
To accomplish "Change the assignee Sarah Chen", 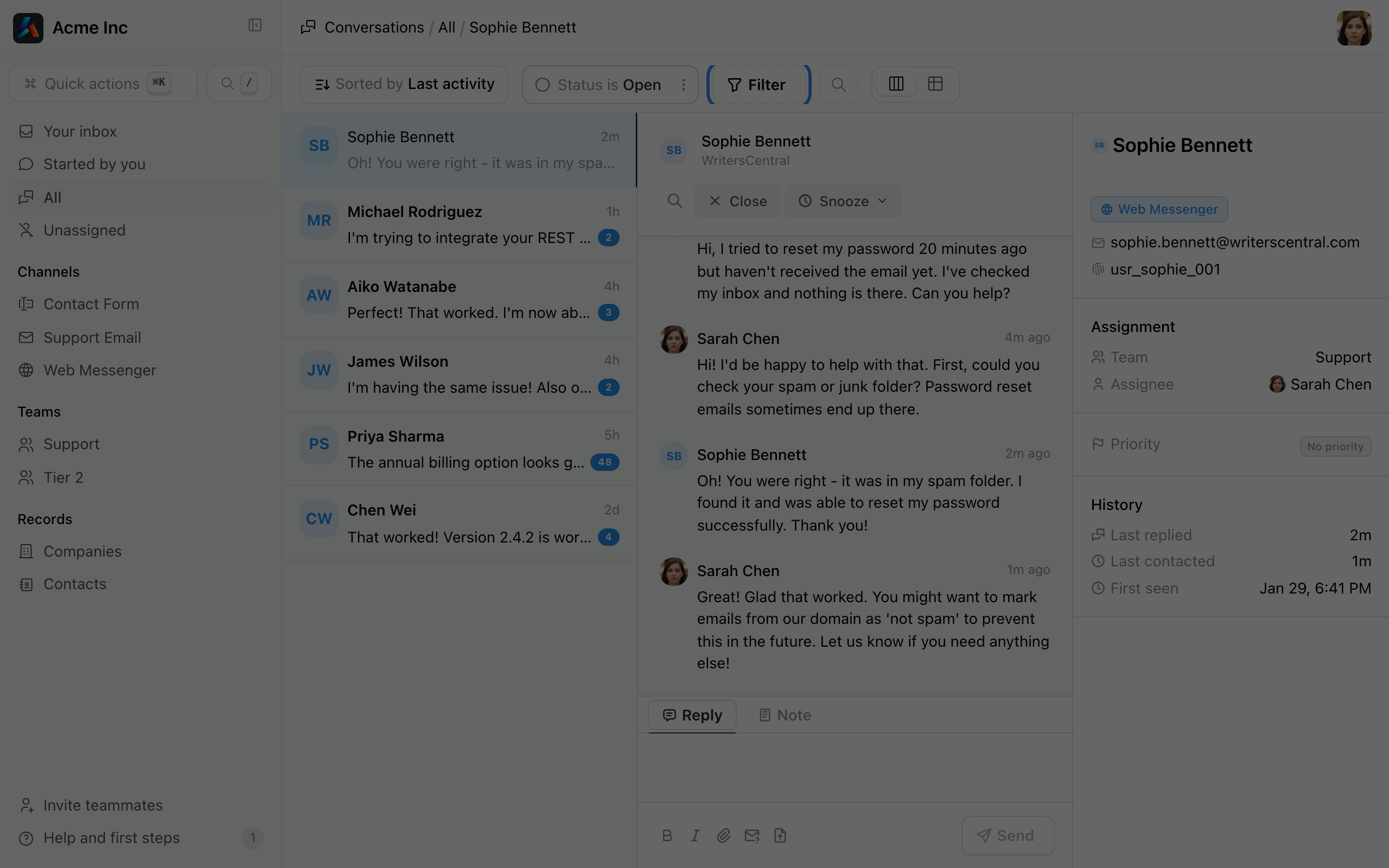I will click(x=1320, y=384).
